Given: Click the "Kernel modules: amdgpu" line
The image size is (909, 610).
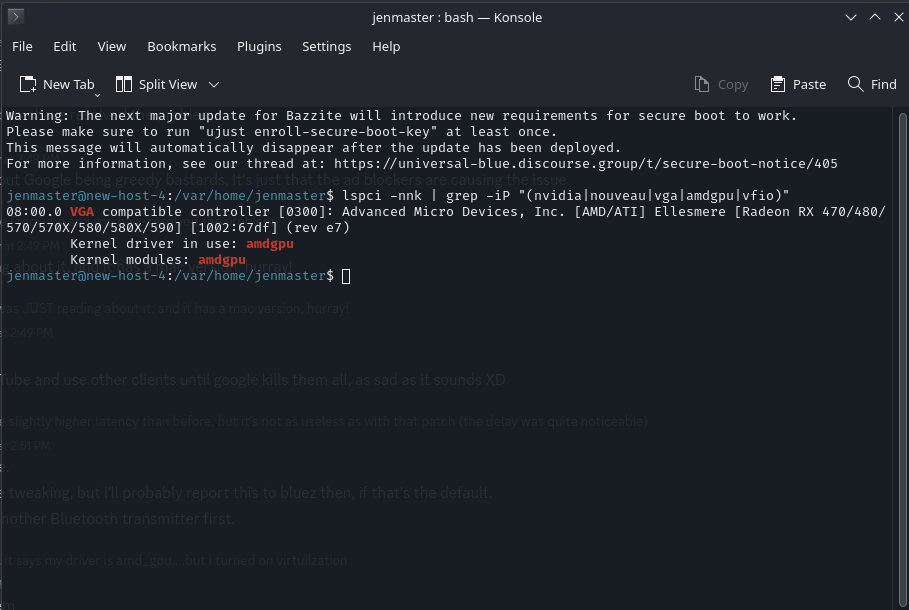Looking at the screenshot, I should (158, 260).
